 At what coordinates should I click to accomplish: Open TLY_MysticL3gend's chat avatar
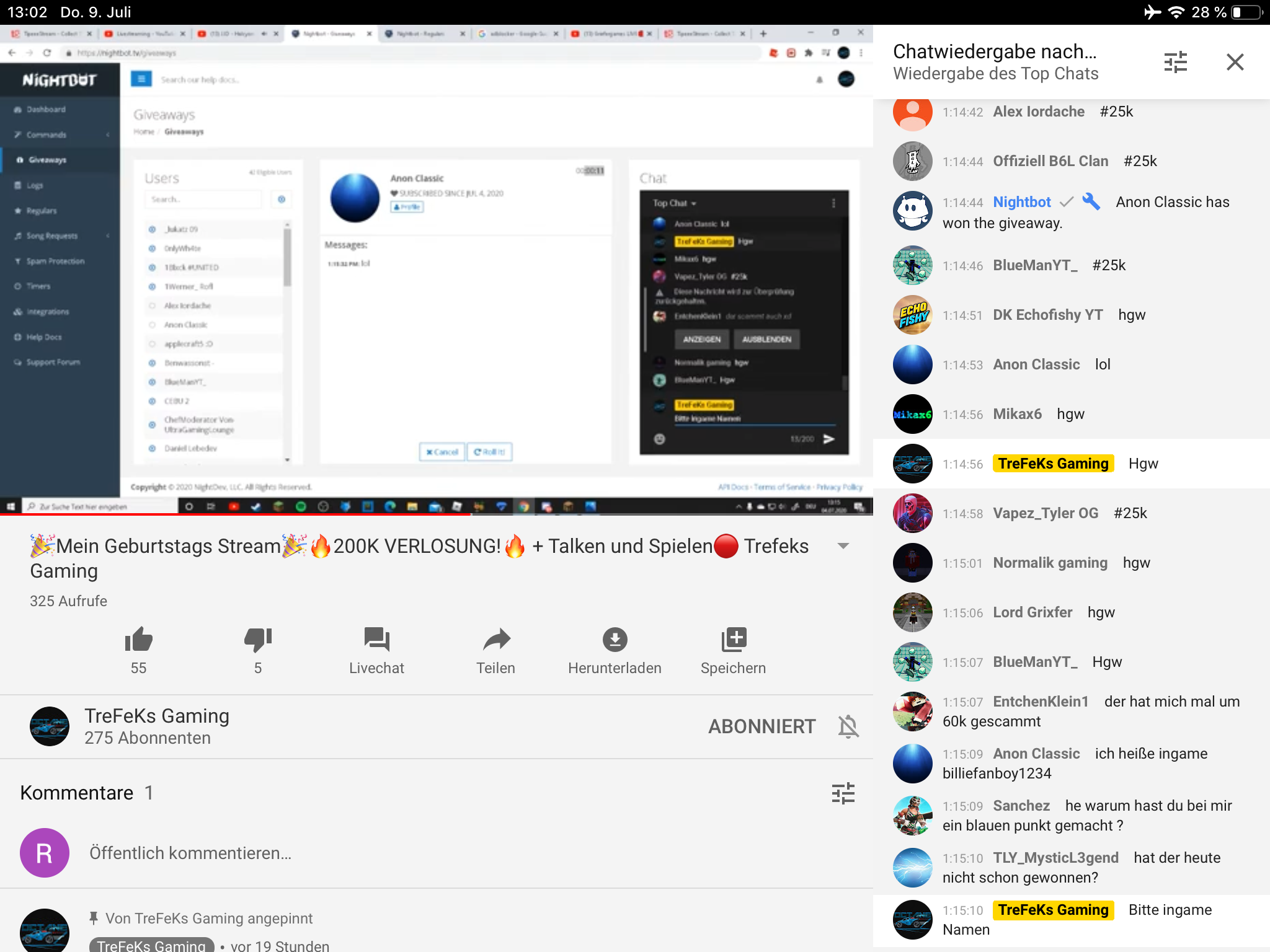pyautogui.click(x=913, y=868)
